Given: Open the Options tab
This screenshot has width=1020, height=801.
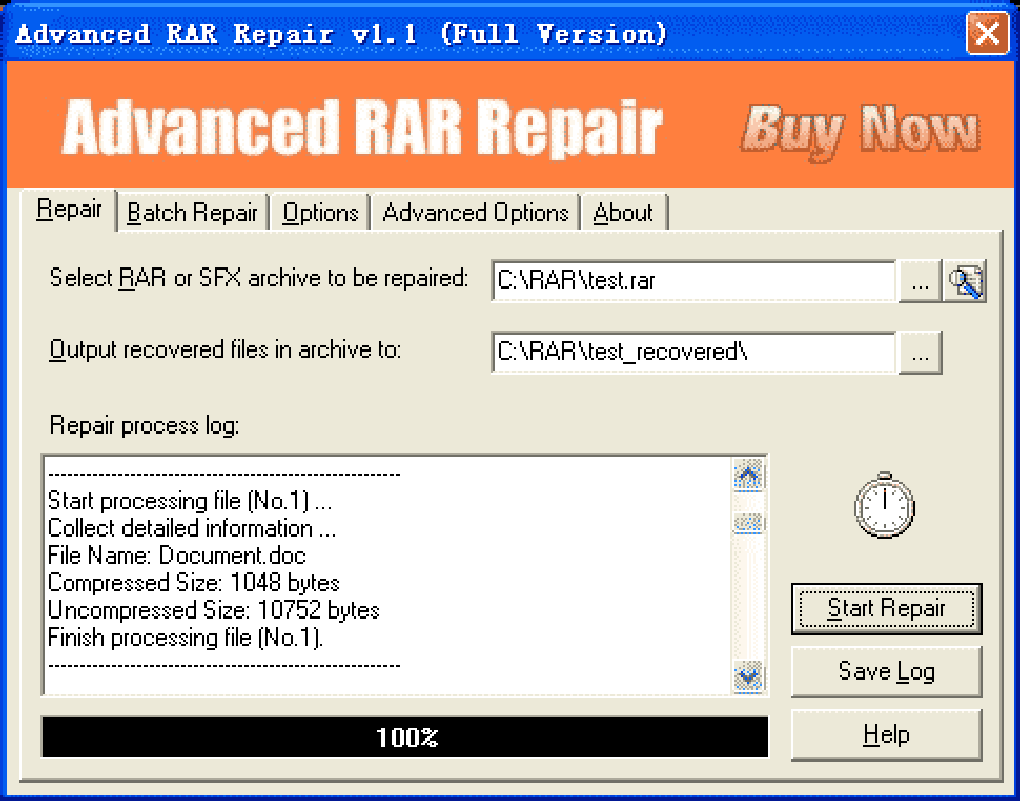Looking at the screenshot, I should 320,213.
